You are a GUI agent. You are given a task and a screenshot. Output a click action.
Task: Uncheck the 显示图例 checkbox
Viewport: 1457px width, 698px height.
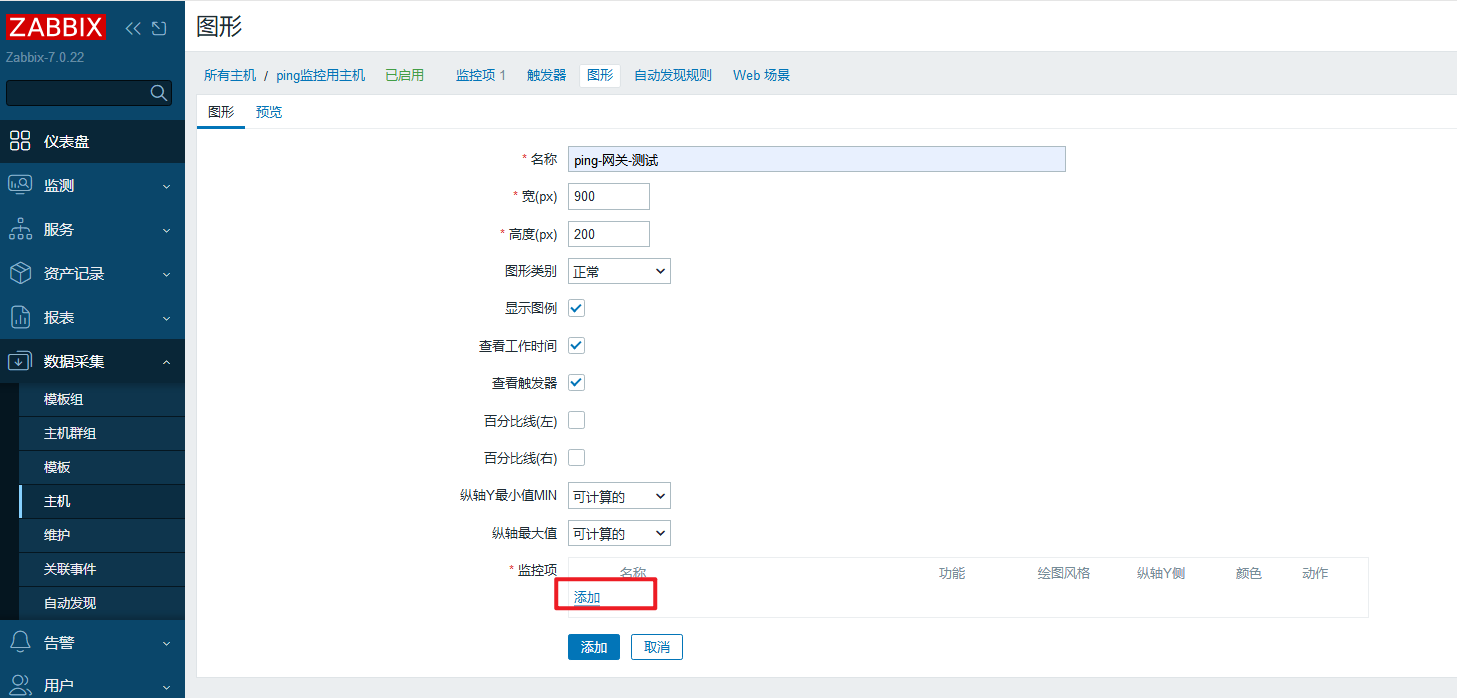576,308
